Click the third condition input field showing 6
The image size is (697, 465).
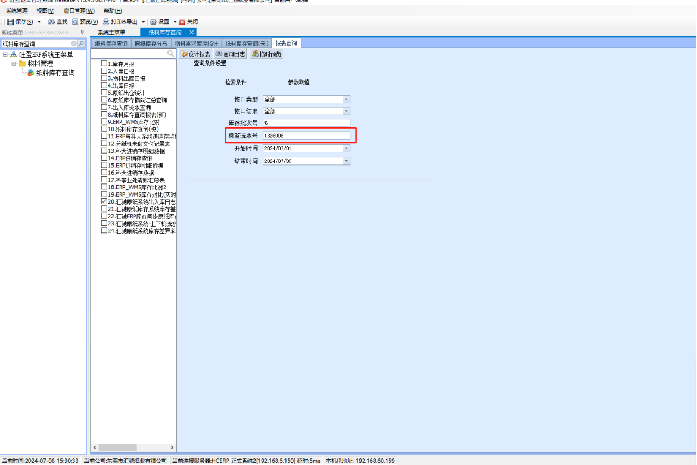tap(307, 123)
